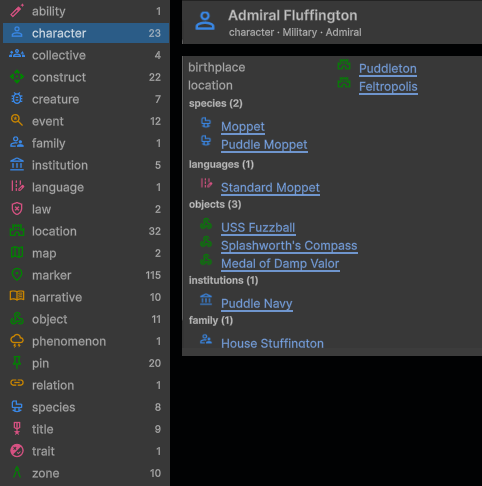Viewport: 482px width, 486px height.
Task: Select the title category
Action: click(x=86, y=429)
